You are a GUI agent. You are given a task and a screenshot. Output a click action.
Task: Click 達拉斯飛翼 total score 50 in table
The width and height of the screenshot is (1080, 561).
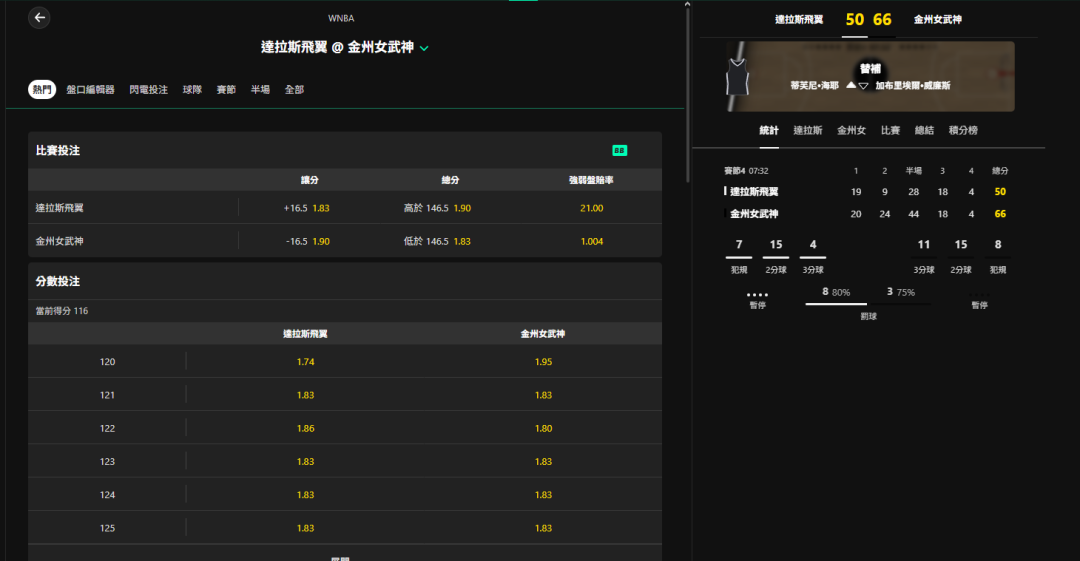1000,192
